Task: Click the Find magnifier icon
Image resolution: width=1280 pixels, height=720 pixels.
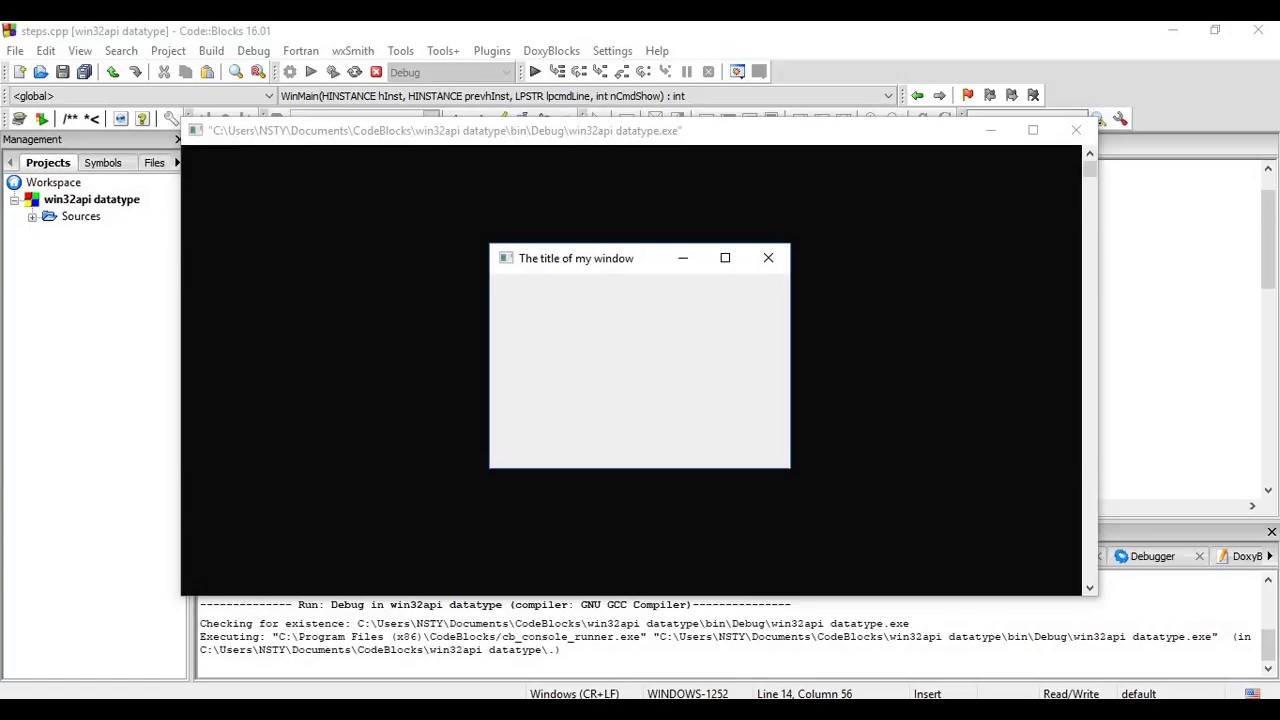Action: [x=236, y=72]
